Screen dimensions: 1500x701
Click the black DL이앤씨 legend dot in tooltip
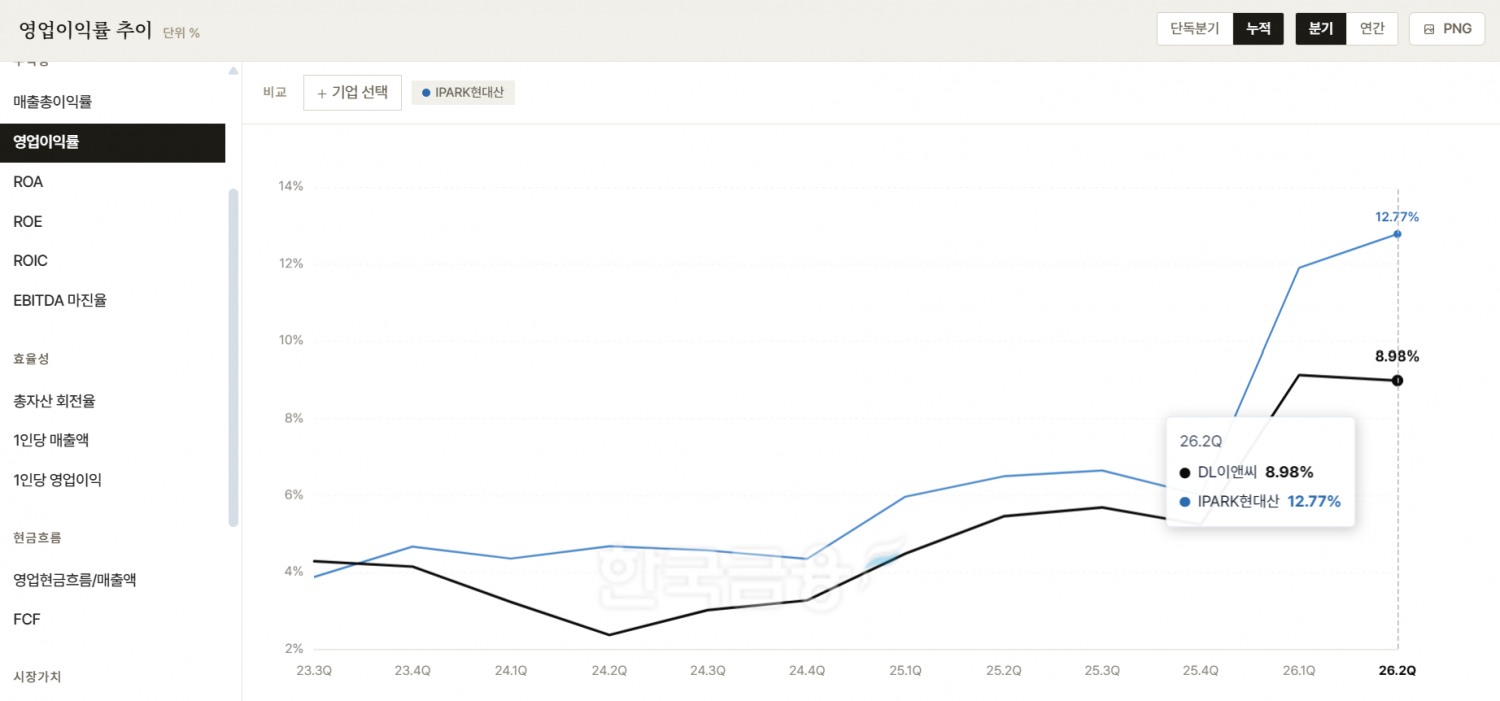pos(1185,473)
